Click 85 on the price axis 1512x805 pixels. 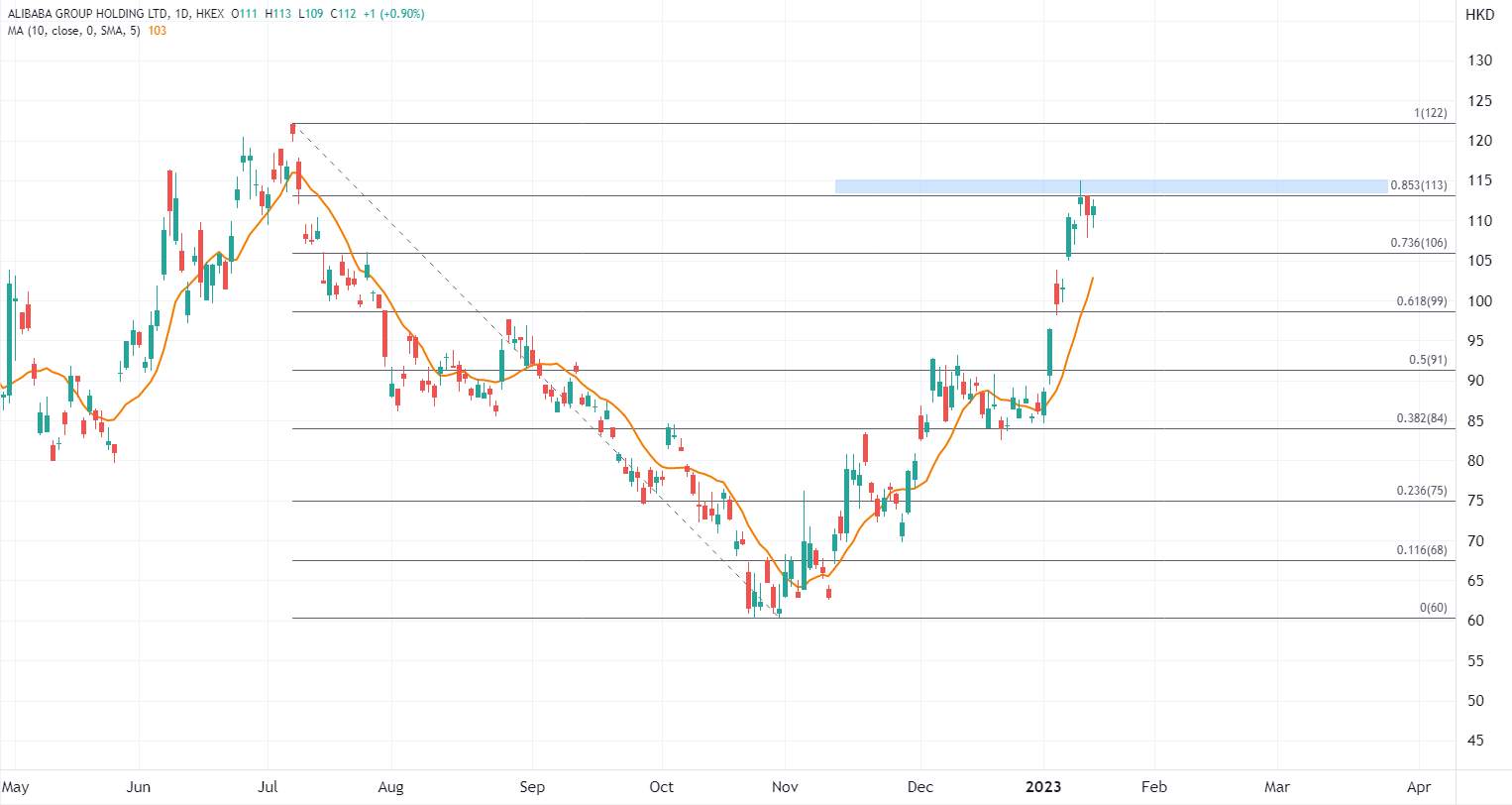[1475, 421]
